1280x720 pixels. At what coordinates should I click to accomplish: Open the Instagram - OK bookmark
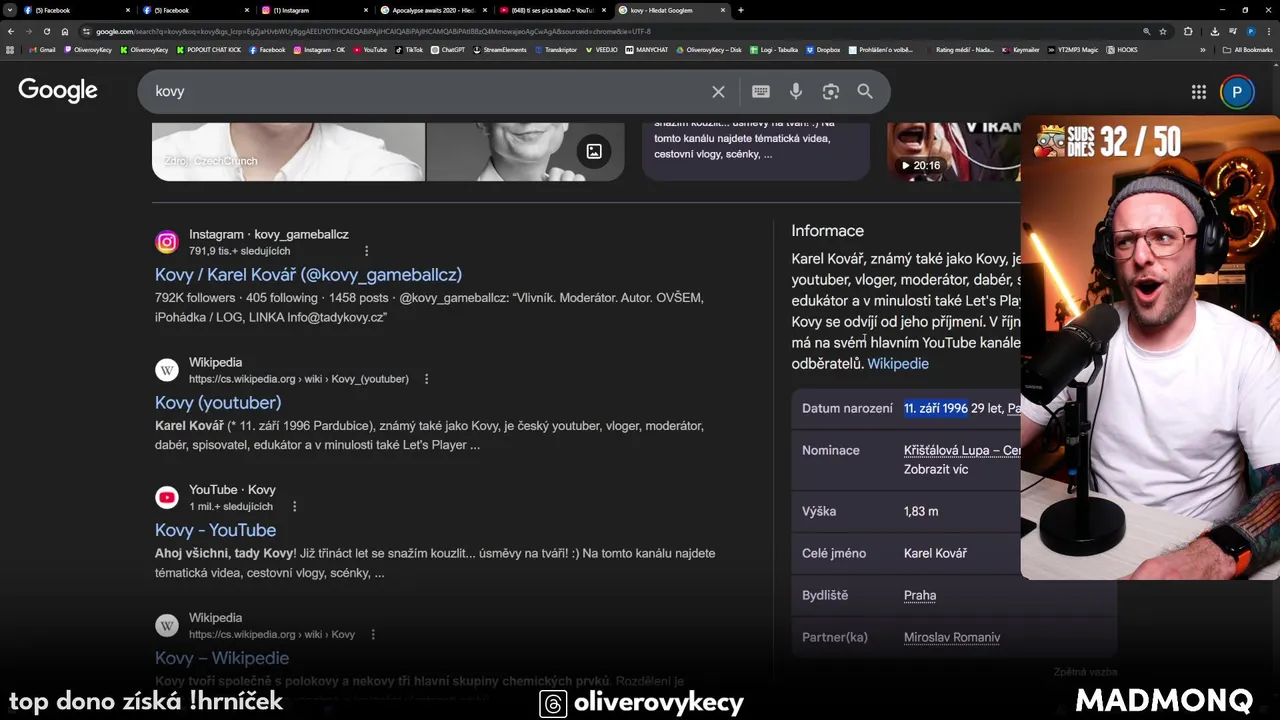click(x=320, y=49)
